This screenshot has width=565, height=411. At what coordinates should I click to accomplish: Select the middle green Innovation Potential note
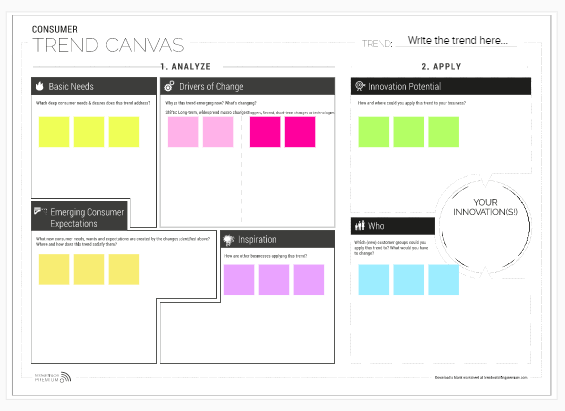tap(409, 132)
